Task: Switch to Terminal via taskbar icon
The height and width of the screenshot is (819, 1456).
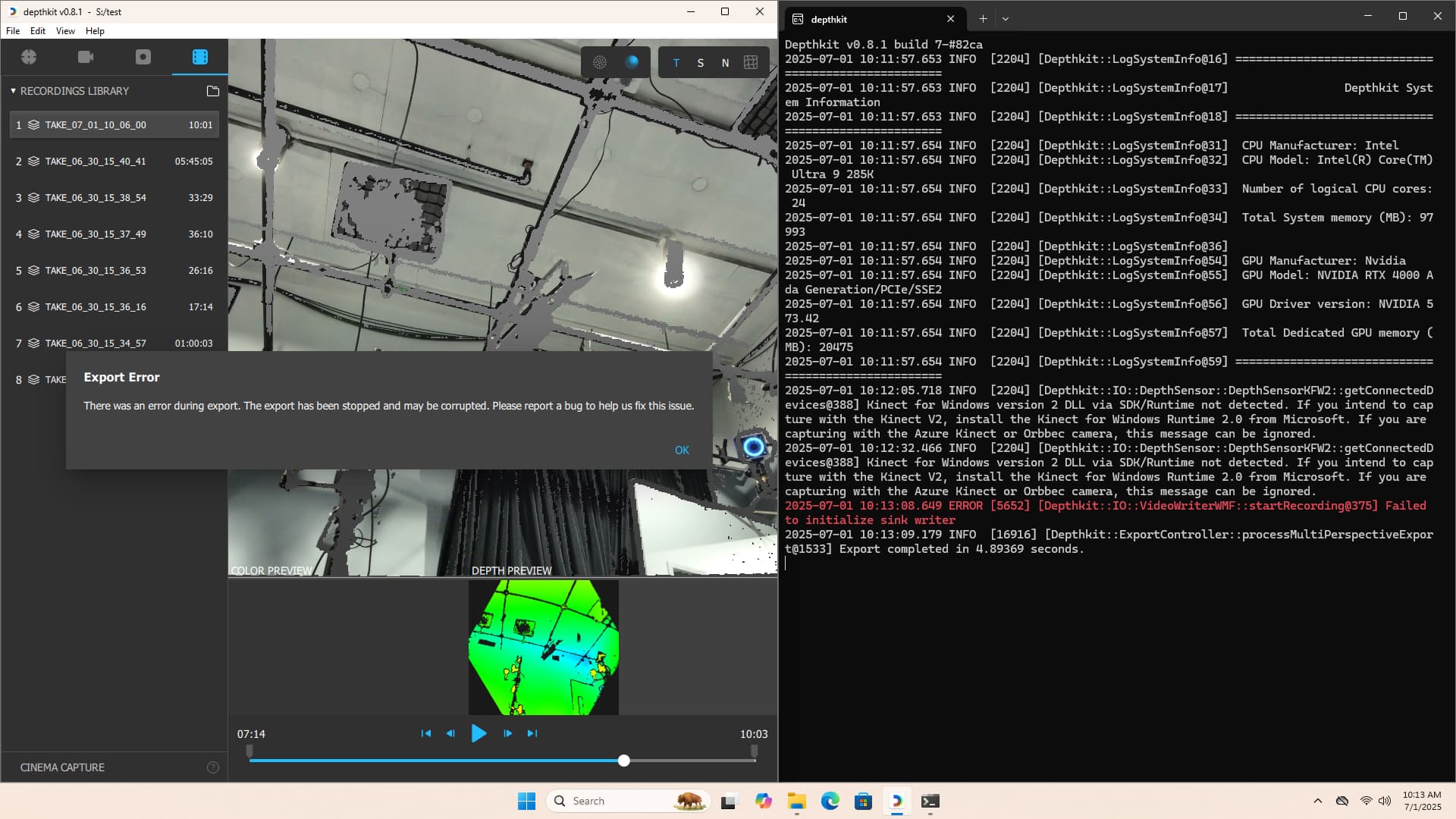Action: point(930,801)
